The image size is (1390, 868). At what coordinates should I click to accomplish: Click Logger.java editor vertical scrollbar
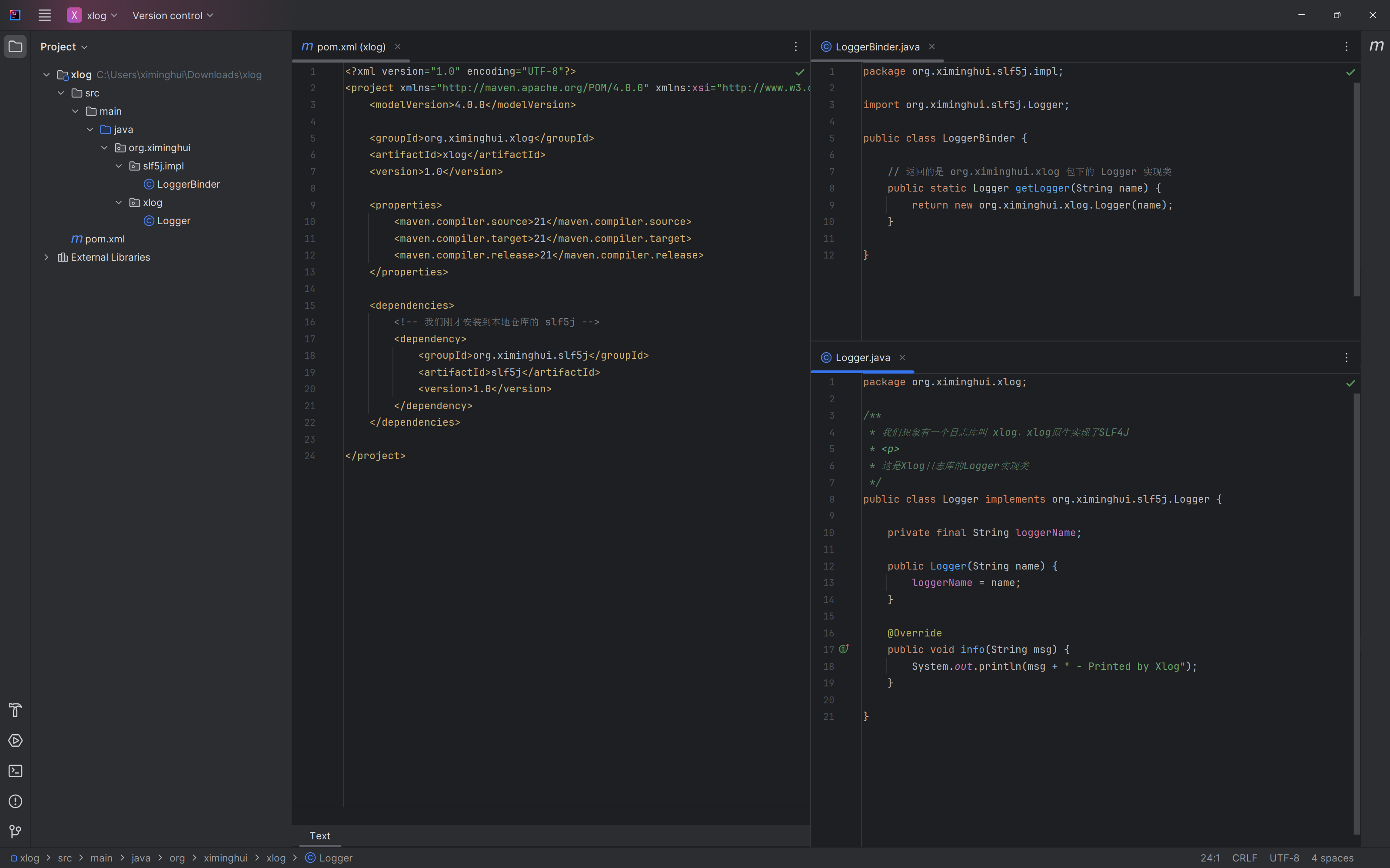click(x=1357, y=614)
